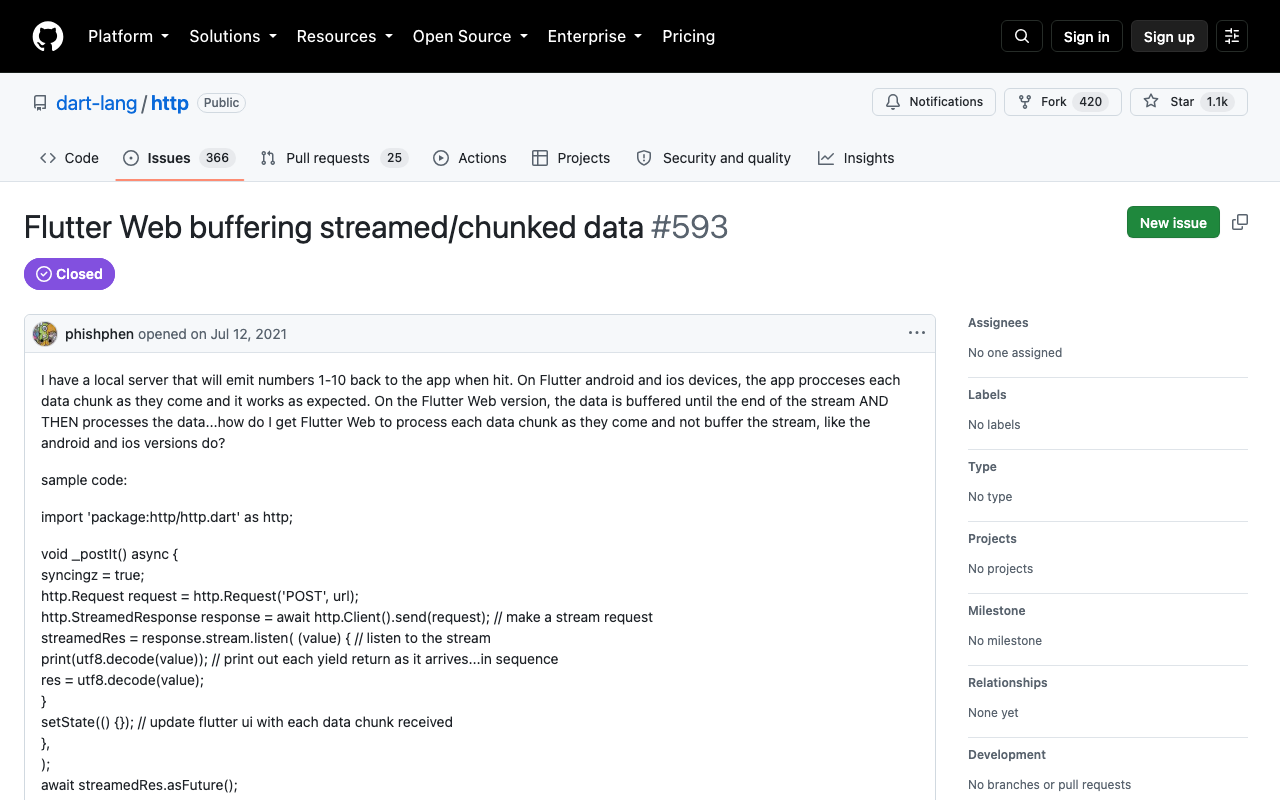The width and height of the screenshot is (1280, 800).
Task: Expand the Resources menu
Action: pyautogui.click(x=345, y=36)
